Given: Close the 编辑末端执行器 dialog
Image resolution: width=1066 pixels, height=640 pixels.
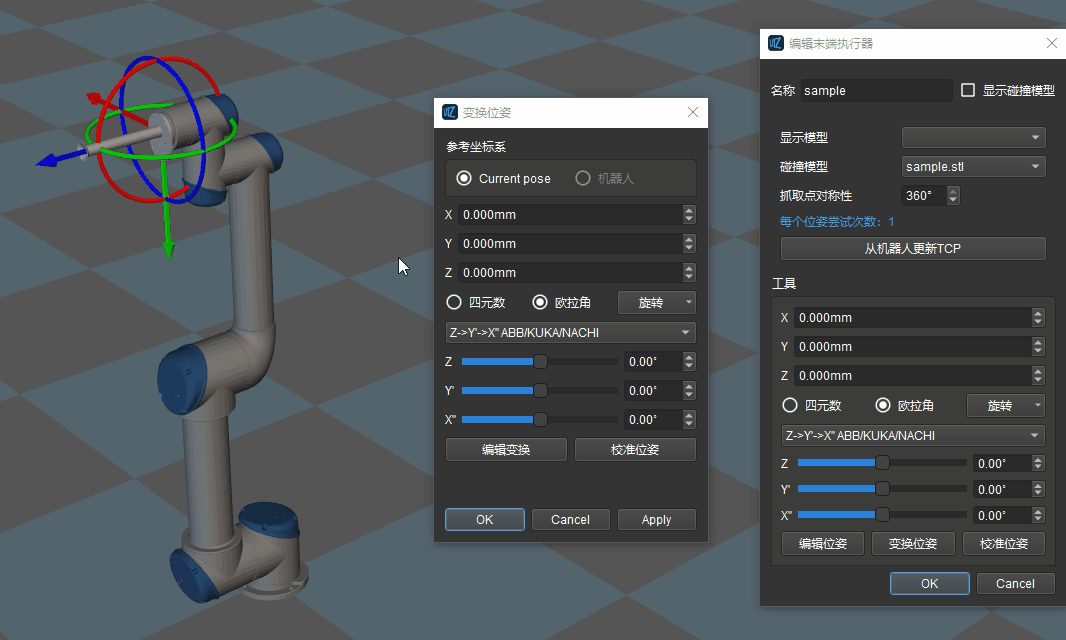Looking at the screenshot, I should (x=1052, y=43).
